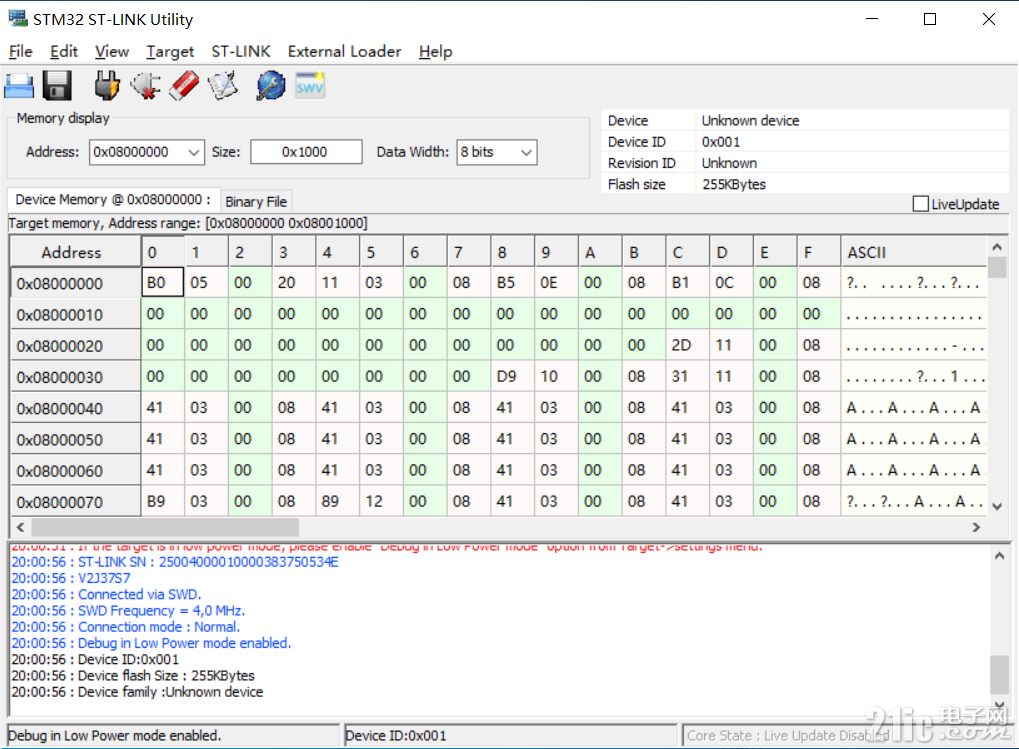Select row address 0x08000030

pos(75,377)
